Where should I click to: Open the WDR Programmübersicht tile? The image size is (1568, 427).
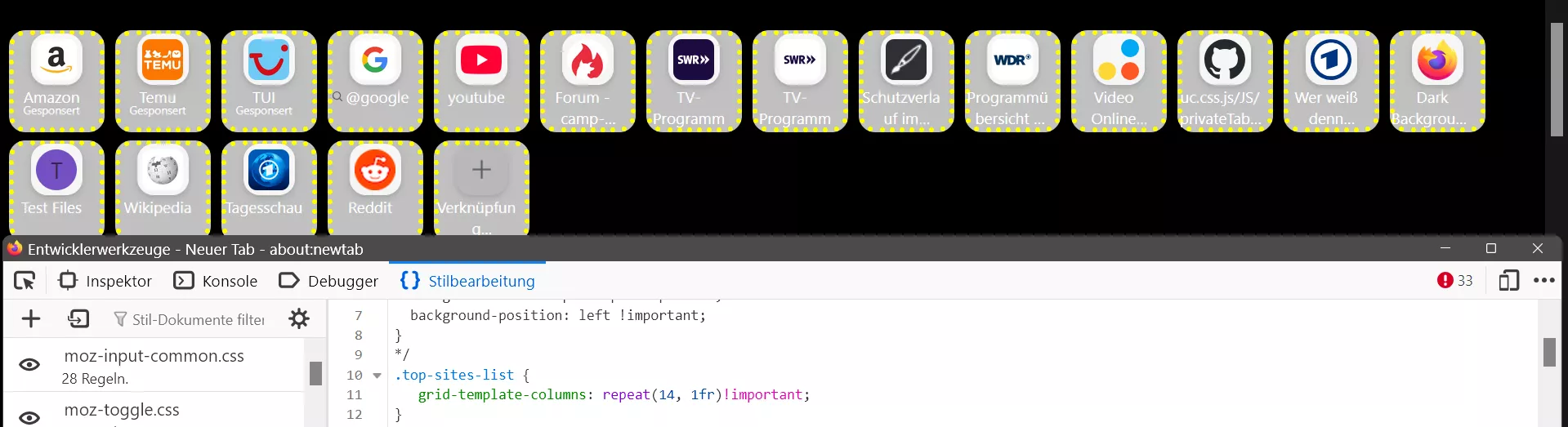1012,81
